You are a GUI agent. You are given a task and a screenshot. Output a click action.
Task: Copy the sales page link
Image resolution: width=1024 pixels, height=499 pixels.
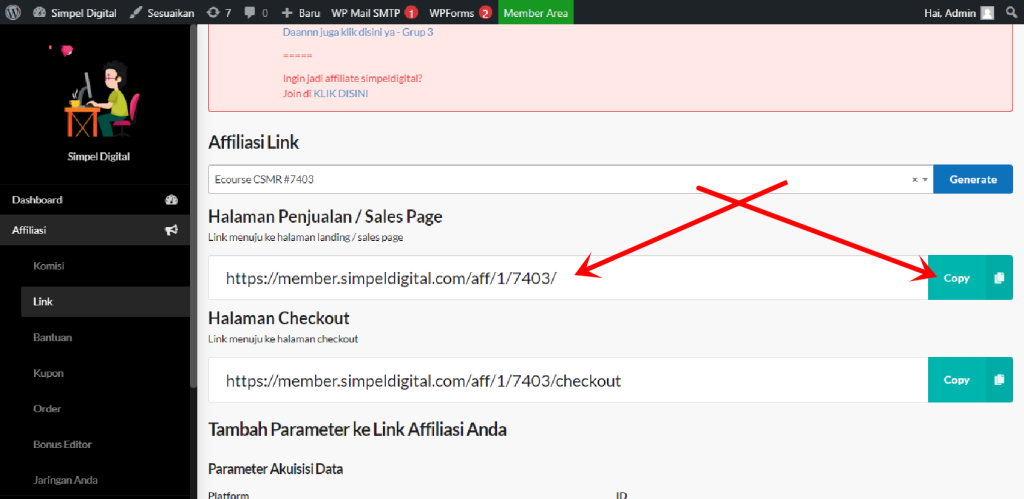[x=956, y=278]
